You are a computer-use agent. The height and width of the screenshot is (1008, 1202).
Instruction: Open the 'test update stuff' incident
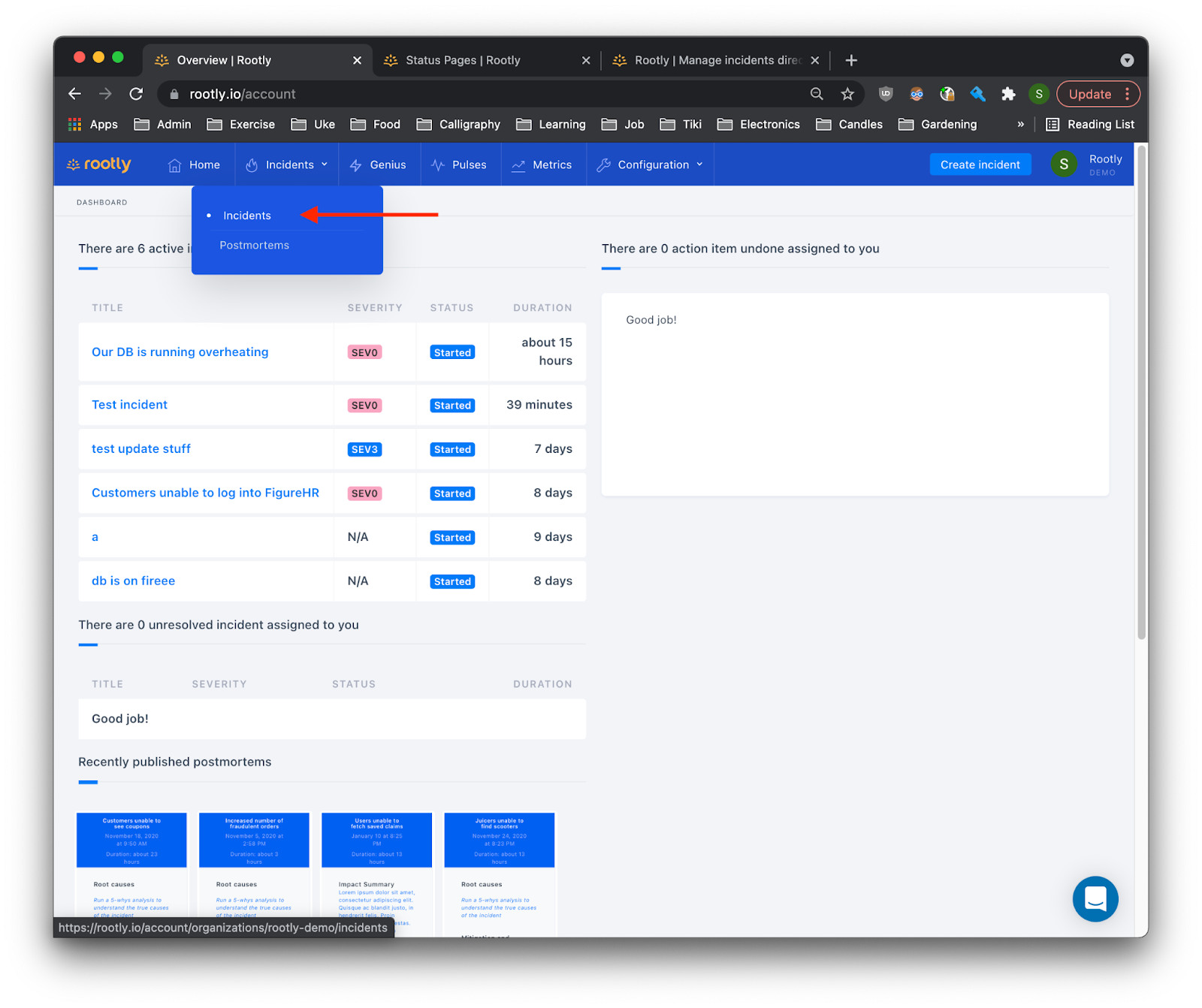[x=140, y=448]
